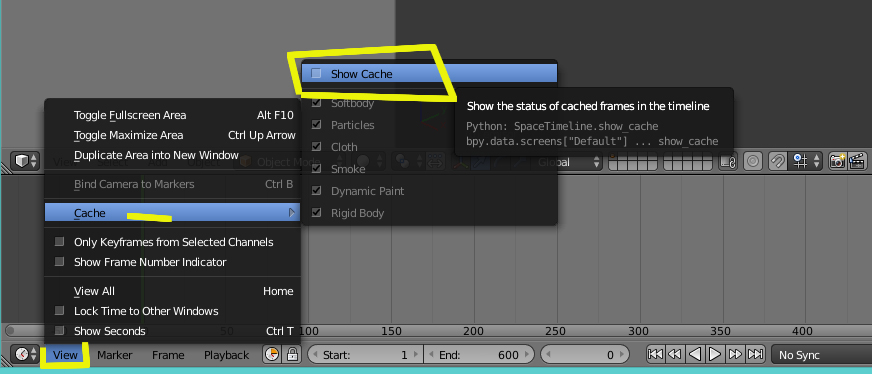The image size is (872, 374).
Task: Play animation forward
Action: coord(716,355)
